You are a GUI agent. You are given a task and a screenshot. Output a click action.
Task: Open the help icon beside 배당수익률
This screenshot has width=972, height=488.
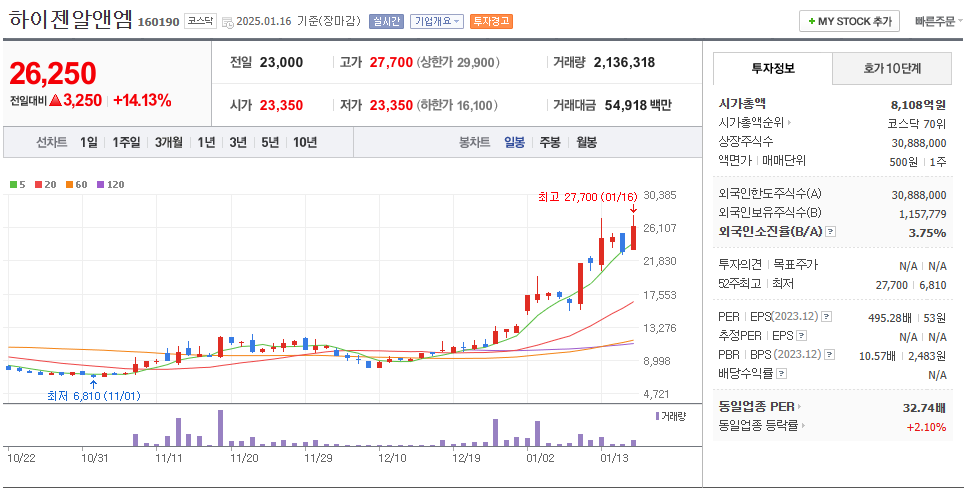click(x=781, y=374)
